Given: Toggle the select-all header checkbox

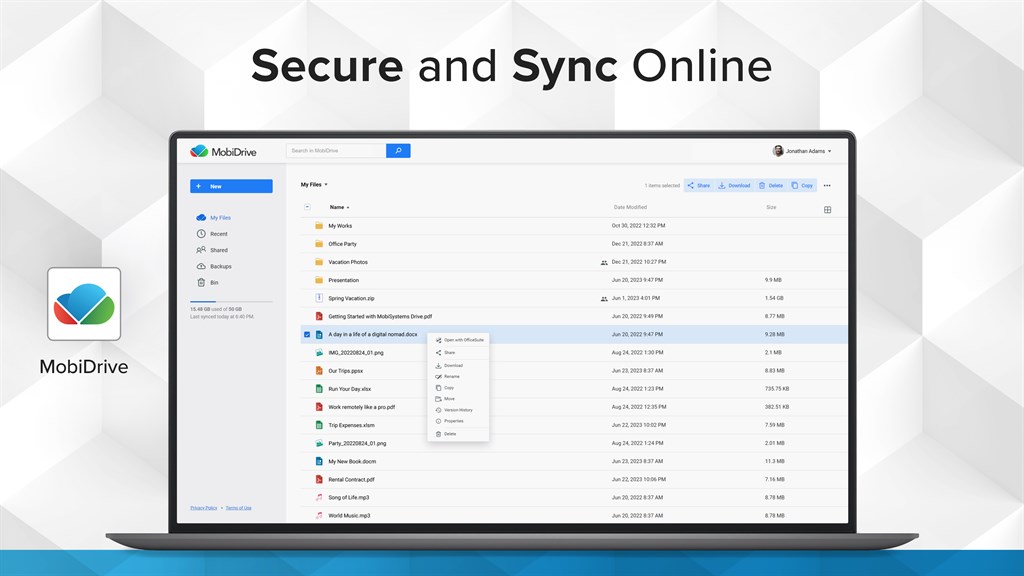Looking at the screenshot, I should pos(307,207).
